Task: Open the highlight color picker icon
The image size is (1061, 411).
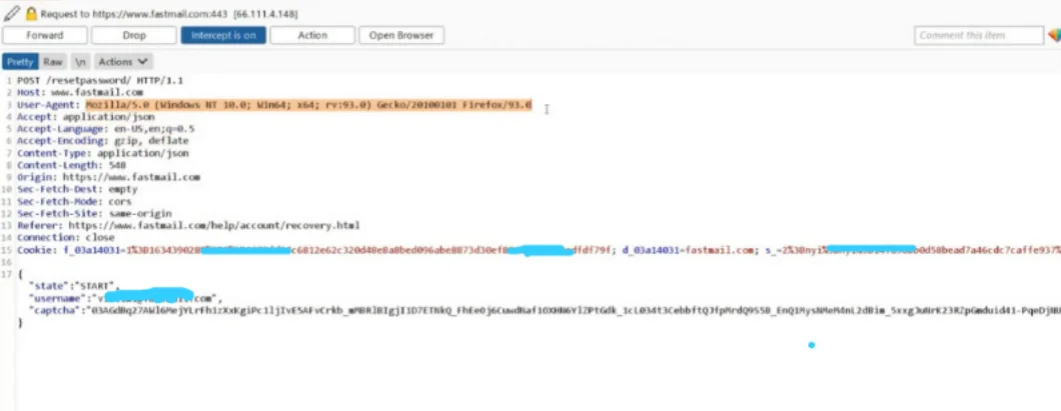Action: click(1054, 35)
